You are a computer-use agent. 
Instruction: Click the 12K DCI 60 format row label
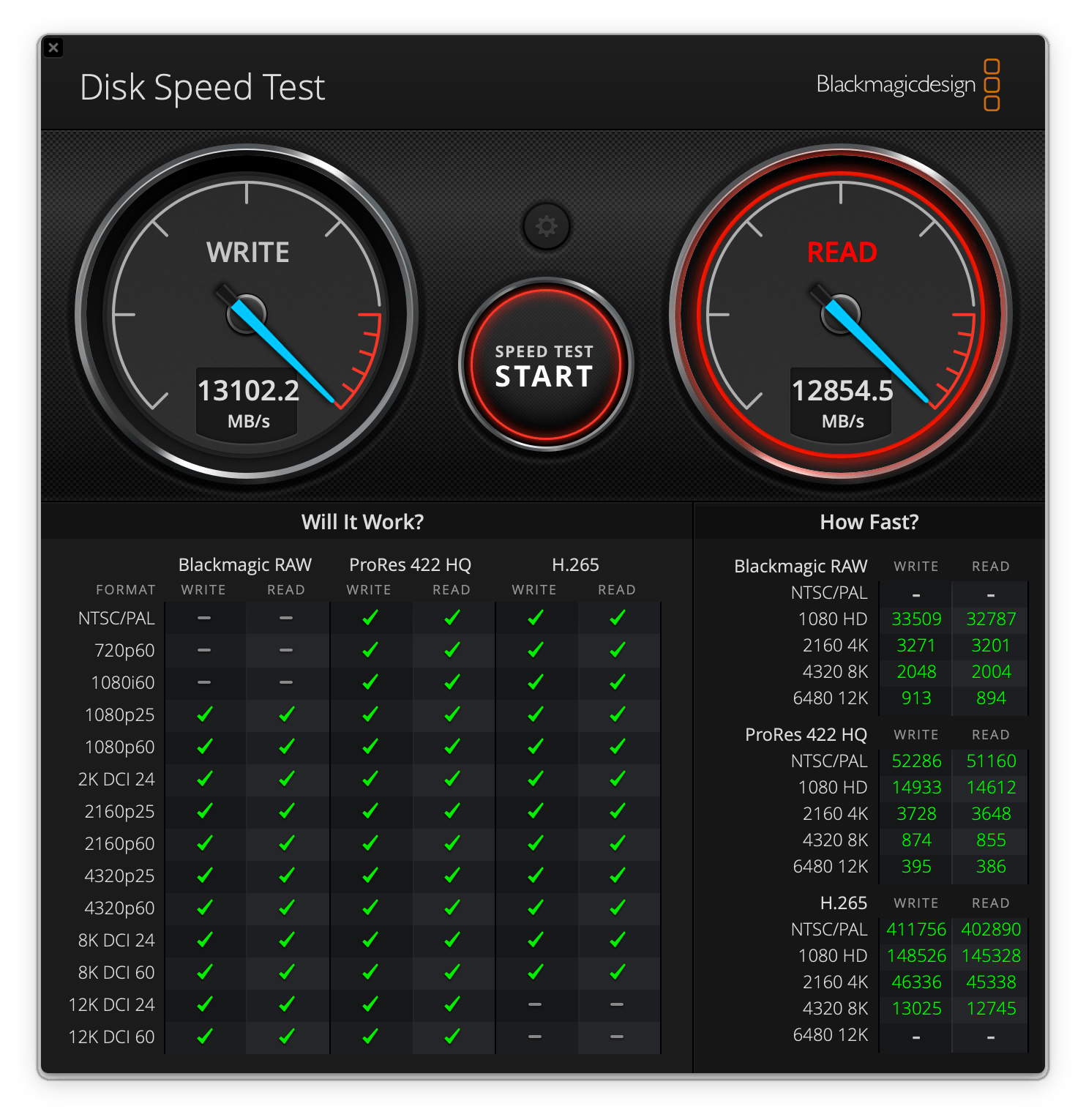coord(111,1037)
